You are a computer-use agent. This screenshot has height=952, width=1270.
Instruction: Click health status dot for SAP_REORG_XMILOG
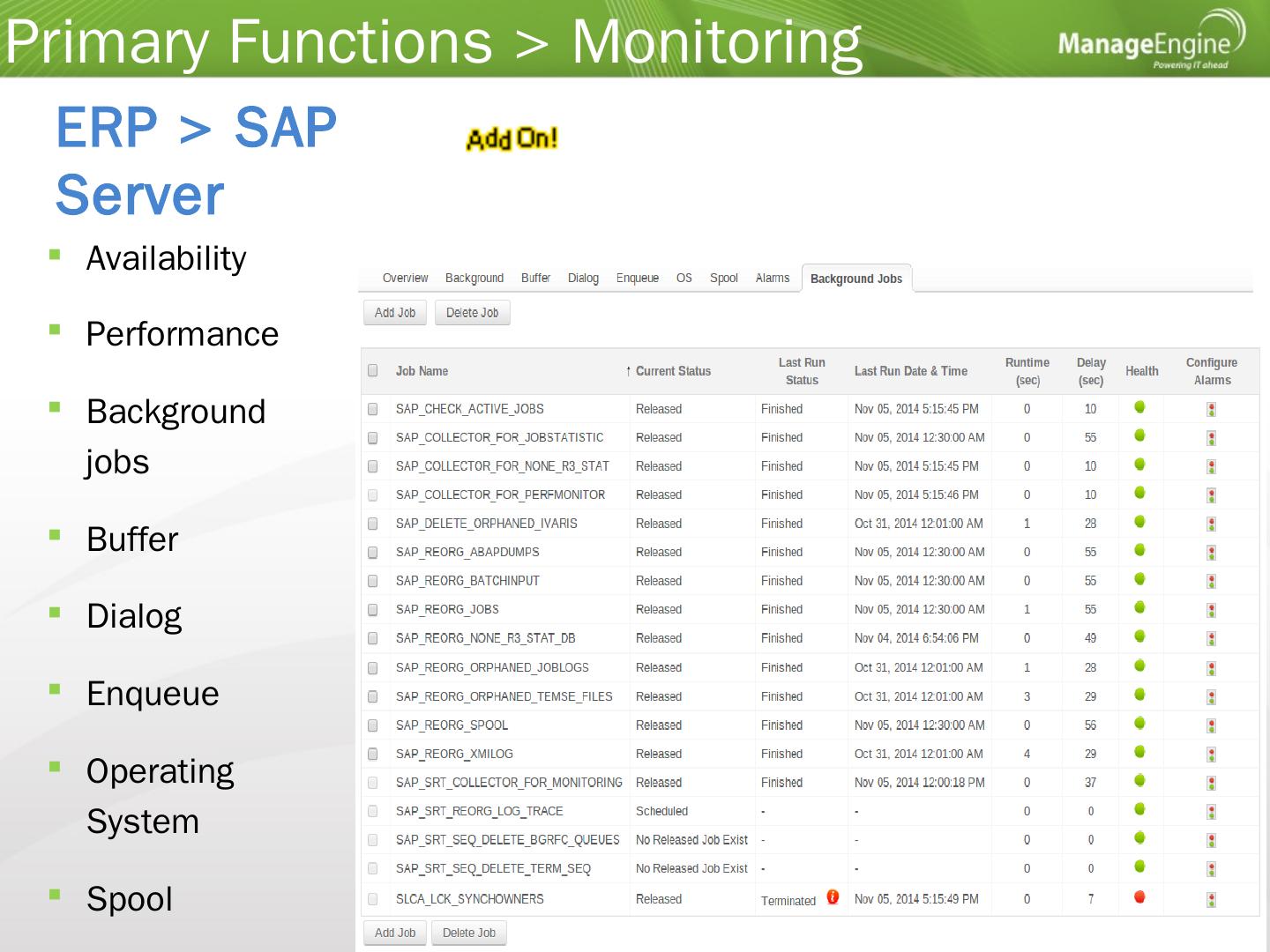pos(1139,752)
